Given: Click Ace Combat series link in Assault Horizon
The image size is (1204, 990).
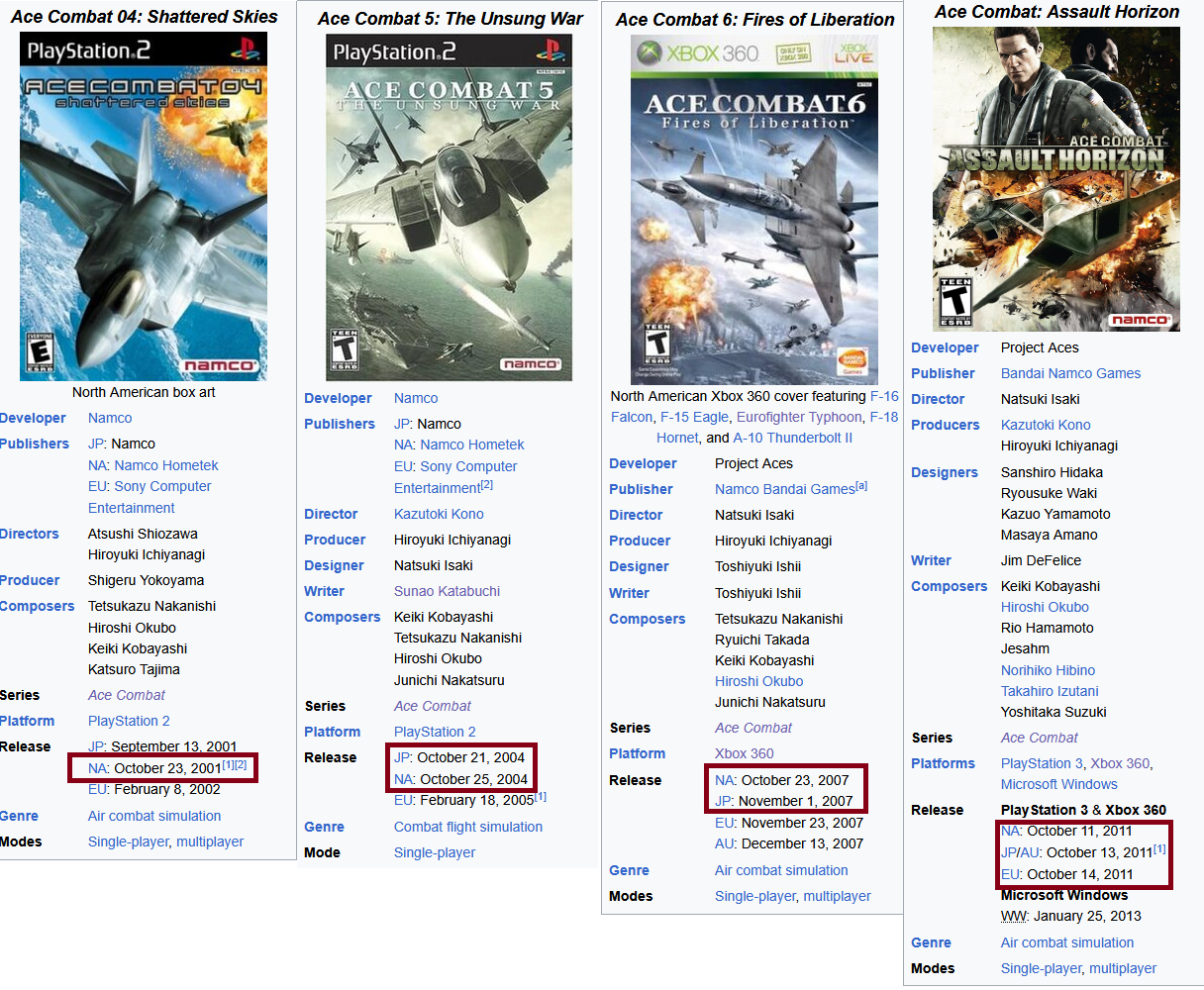Looking at the screenshot, I should [1040, 738].
